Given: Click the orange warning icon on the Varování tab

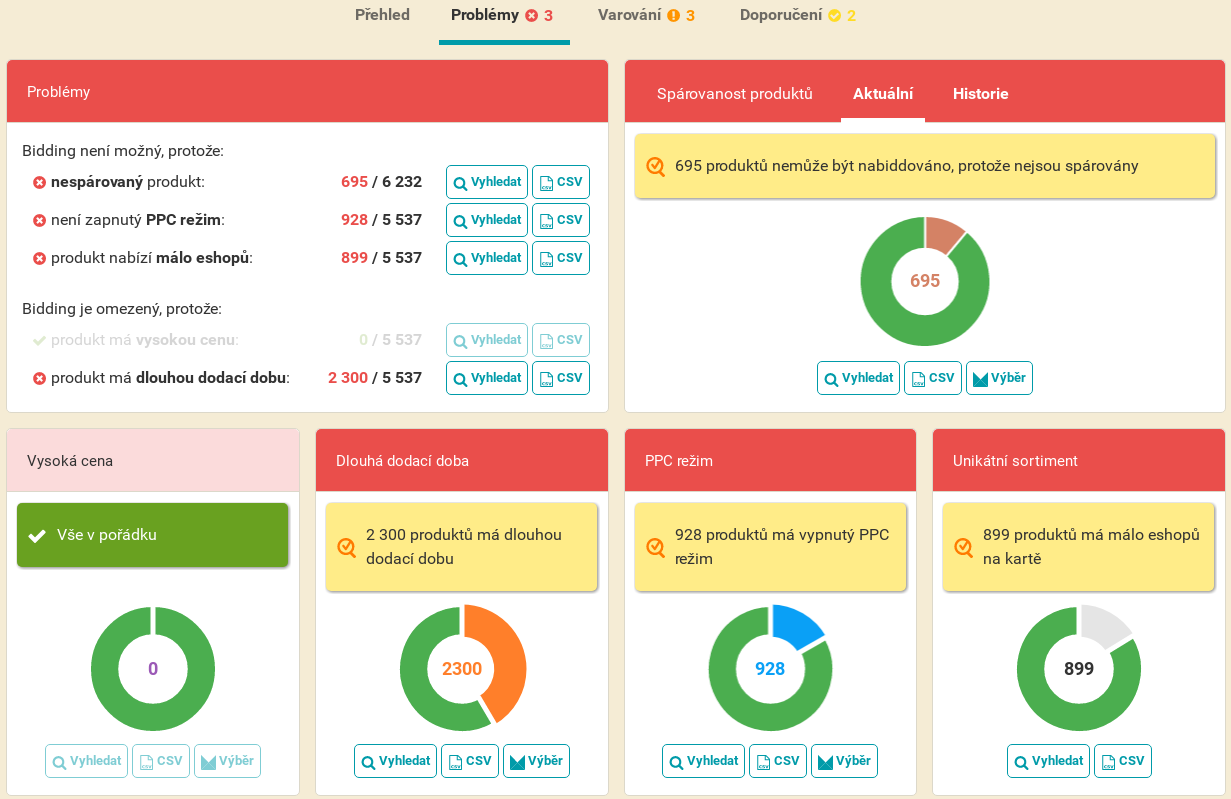Looking at the screenshot, I should (673, 16).
